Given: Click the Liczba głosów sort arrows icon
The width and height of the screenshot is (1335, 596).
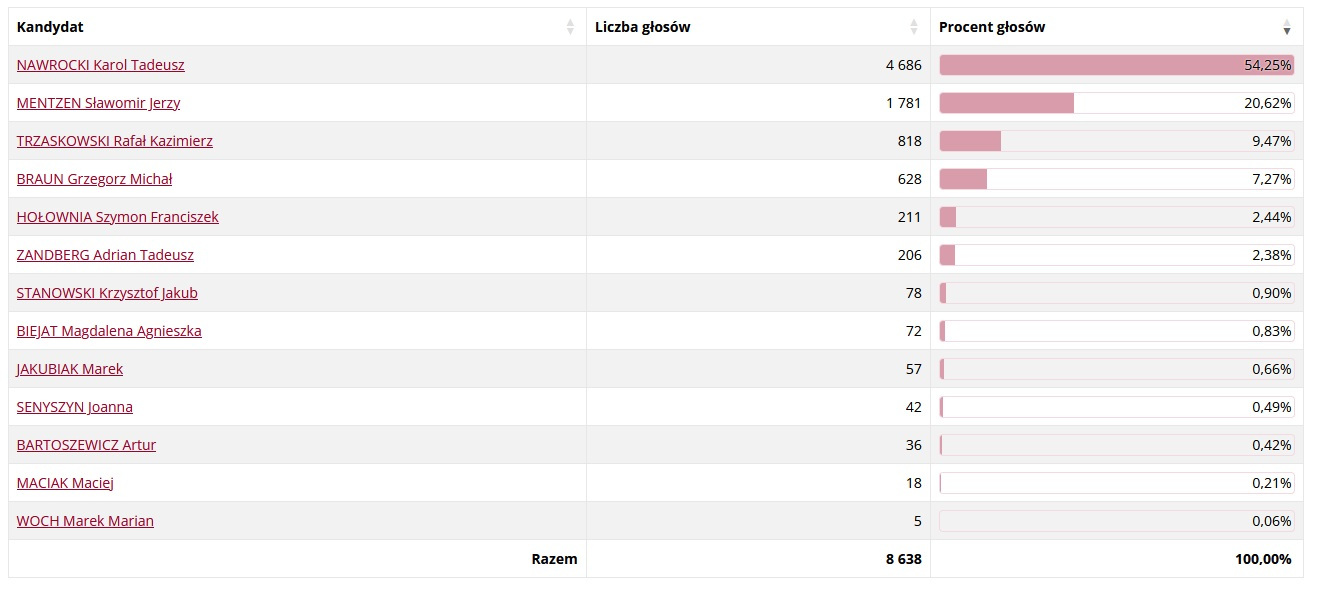Looking at the screenshot, I should click(x=914, y=27).
